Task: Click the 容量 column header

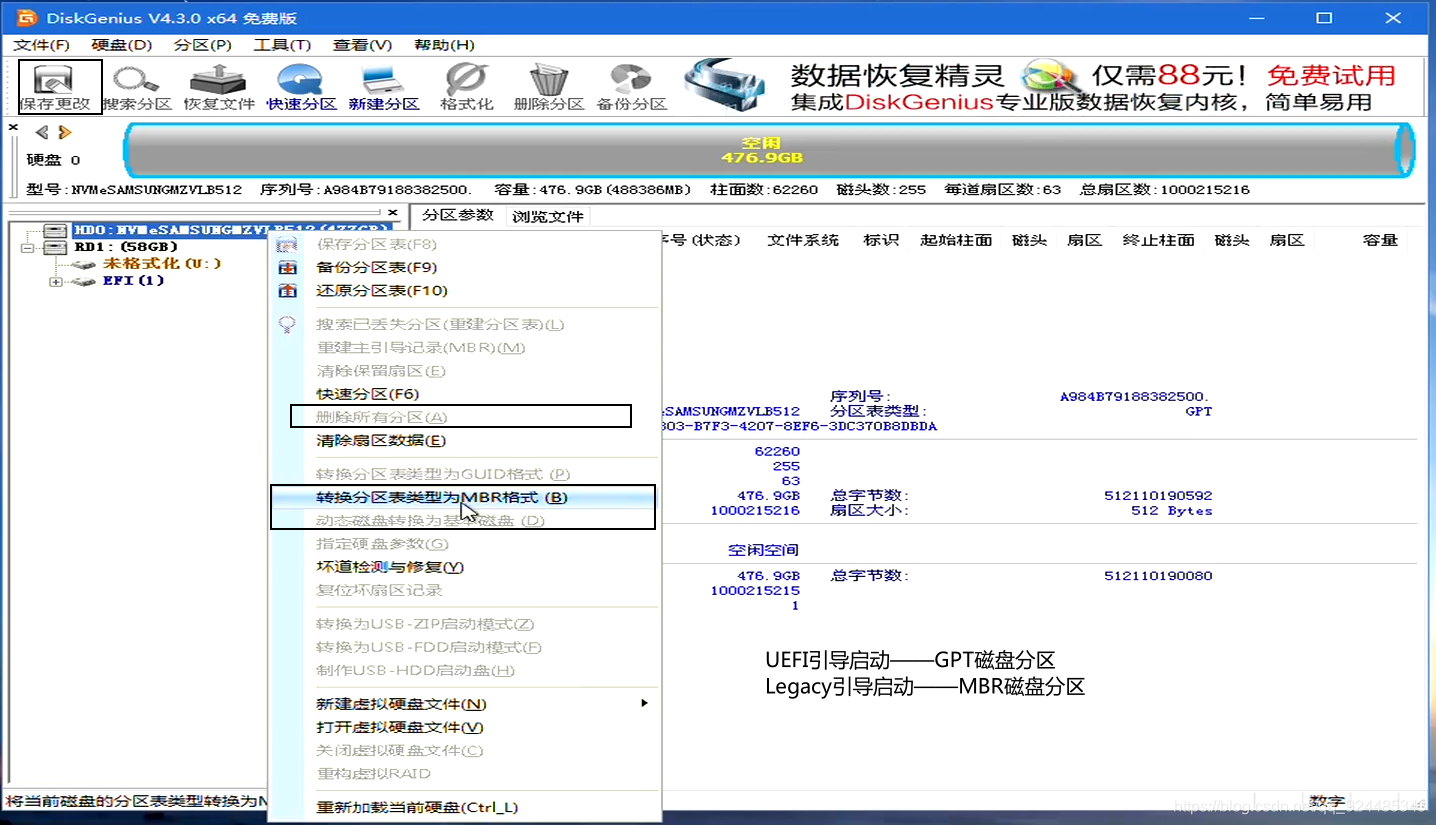Action: (1380, 240)
